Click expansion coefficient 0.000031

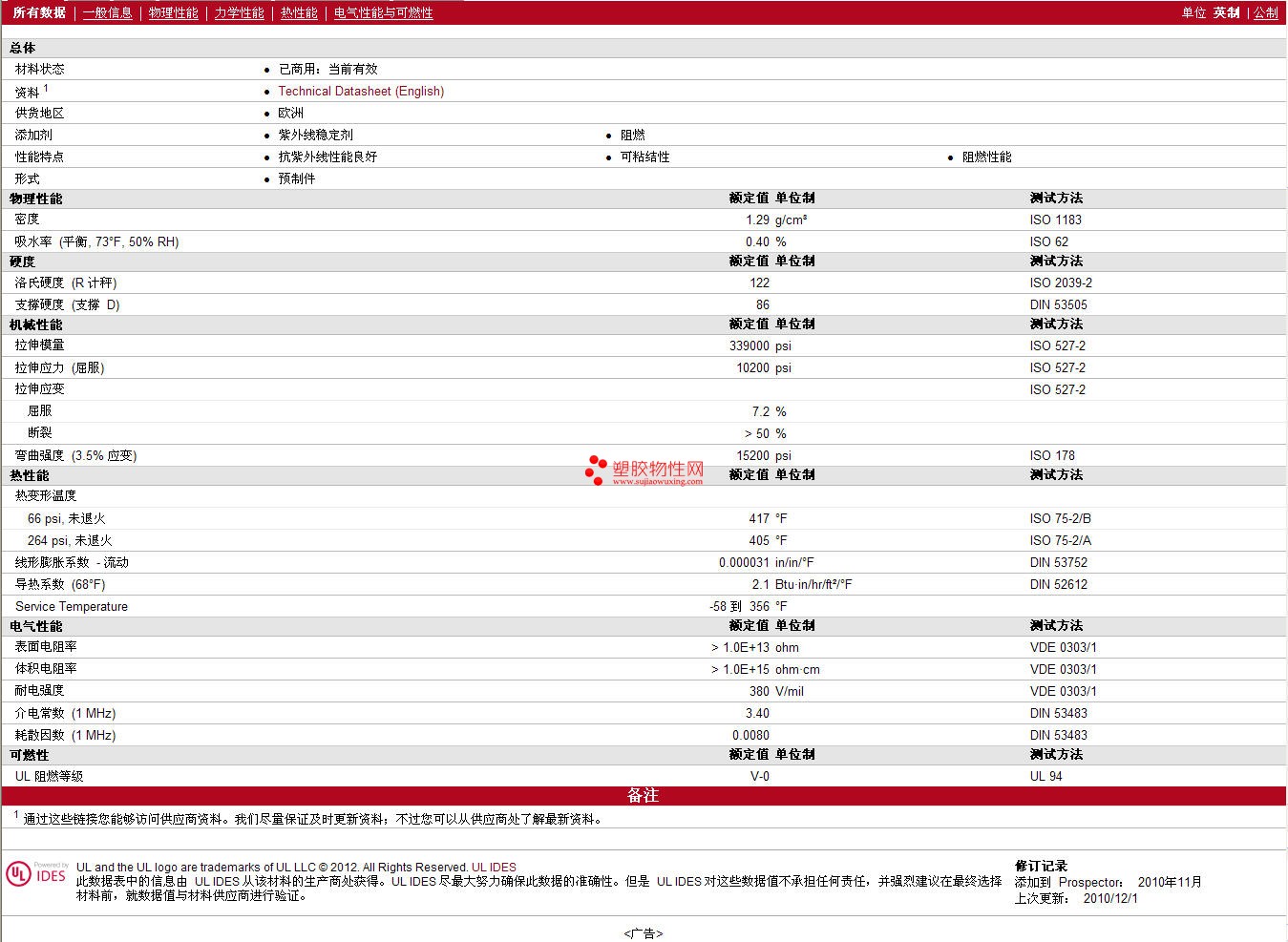point(744,562)
